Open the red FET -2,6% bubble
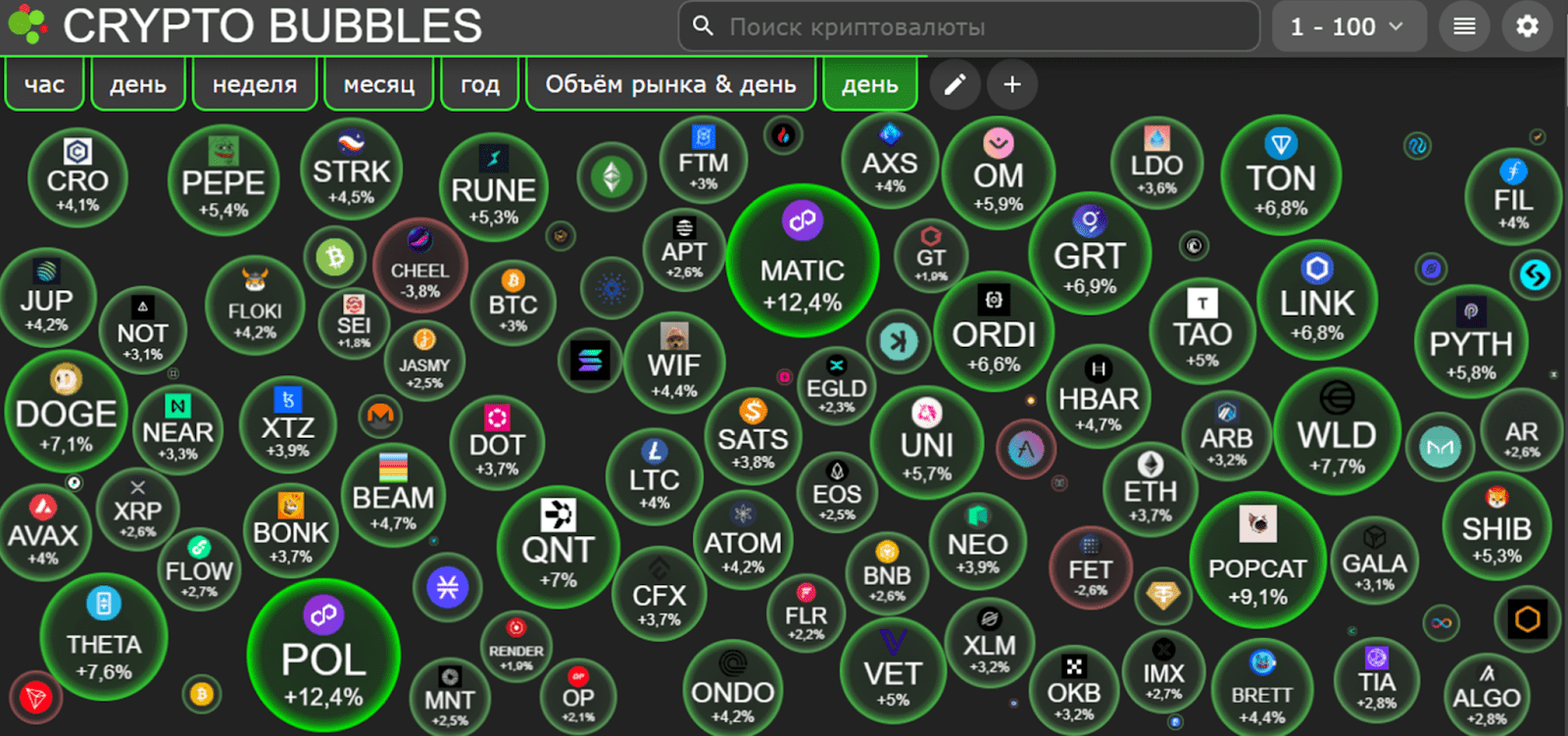 tap(1090, 567)
